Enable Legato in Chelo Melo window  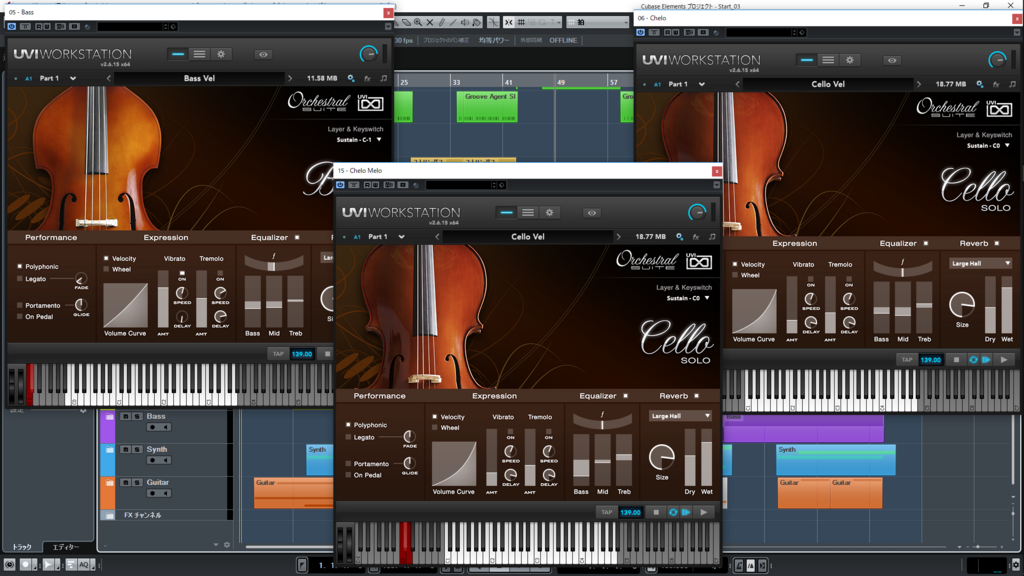click(349, 437)
